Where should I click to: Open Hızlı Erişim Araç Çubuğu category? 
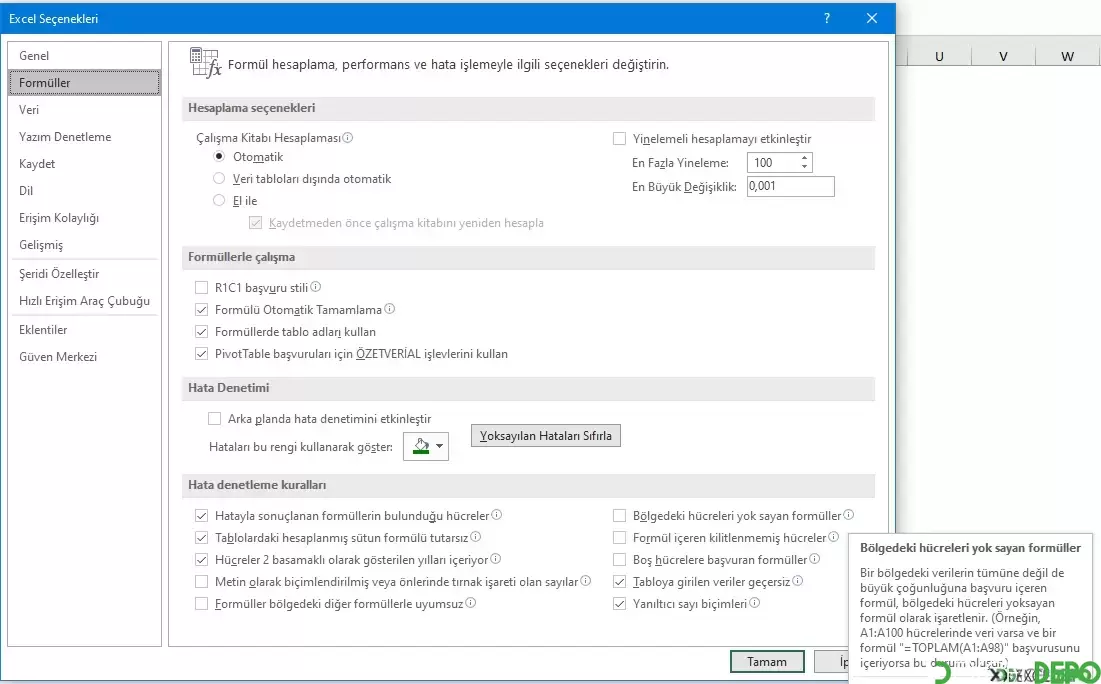(x=84, y=301)
